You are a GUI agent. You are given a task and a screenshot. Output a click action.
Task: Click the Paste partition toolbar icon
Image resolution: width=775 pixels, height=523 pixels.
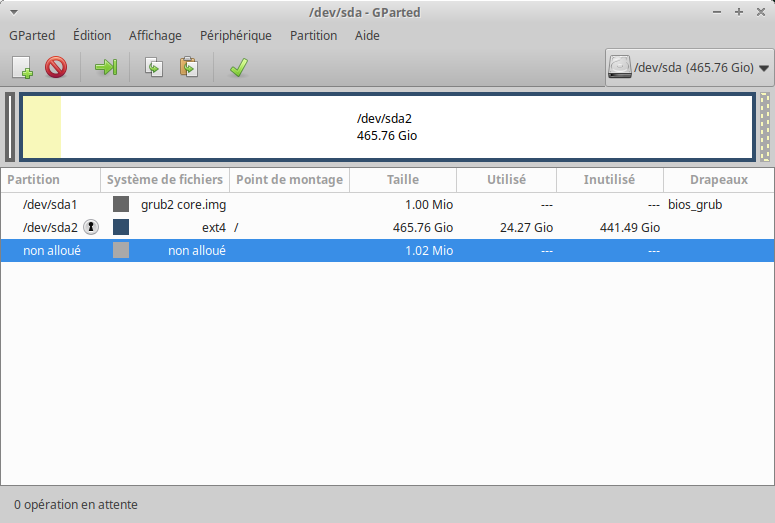click(x=189, y=67)
